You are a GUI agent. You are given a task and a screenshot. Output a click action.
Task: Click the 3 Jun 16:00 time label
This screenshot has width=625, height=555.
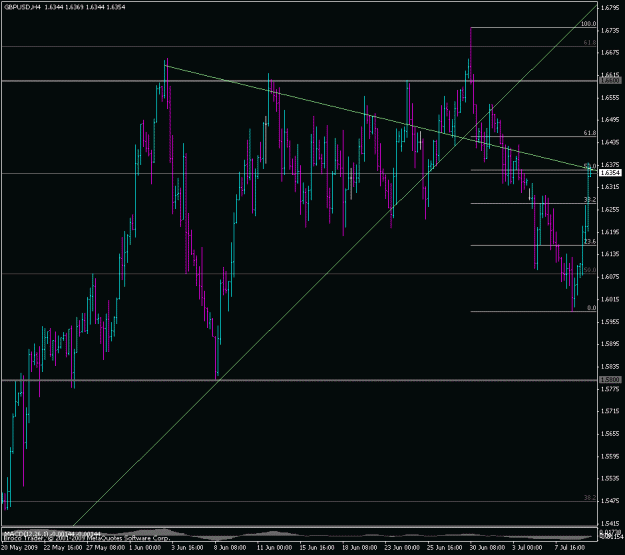(x=187, y=547)
